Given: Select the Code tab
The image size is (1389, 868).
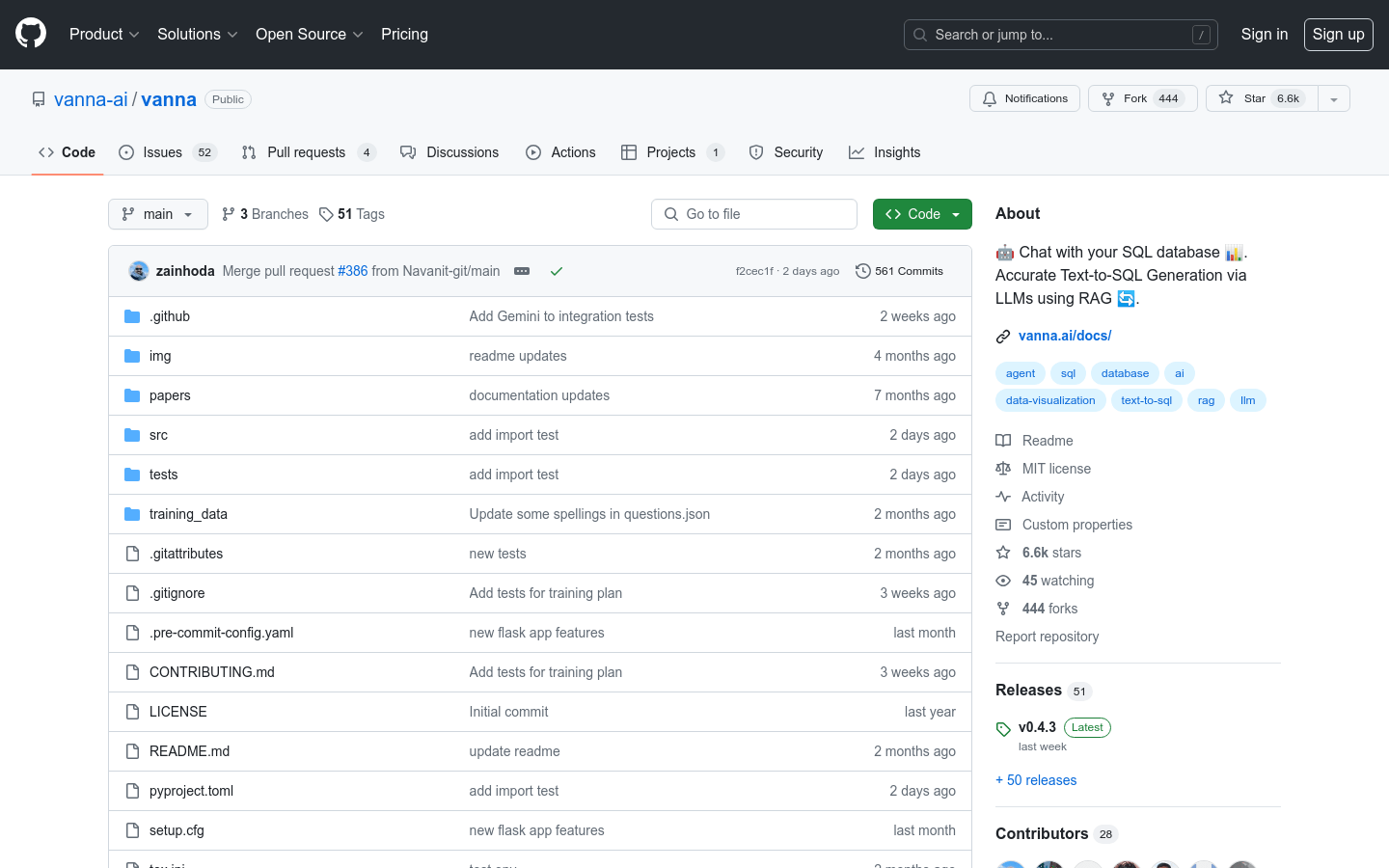Looking at the screenshot, I should [x=67, y=152].
